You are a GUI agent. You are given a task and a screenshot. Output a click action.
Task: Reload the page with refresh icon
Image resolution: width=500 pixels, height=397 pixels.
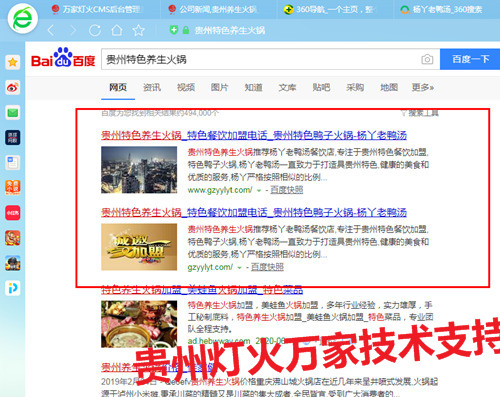coord(95,31)
